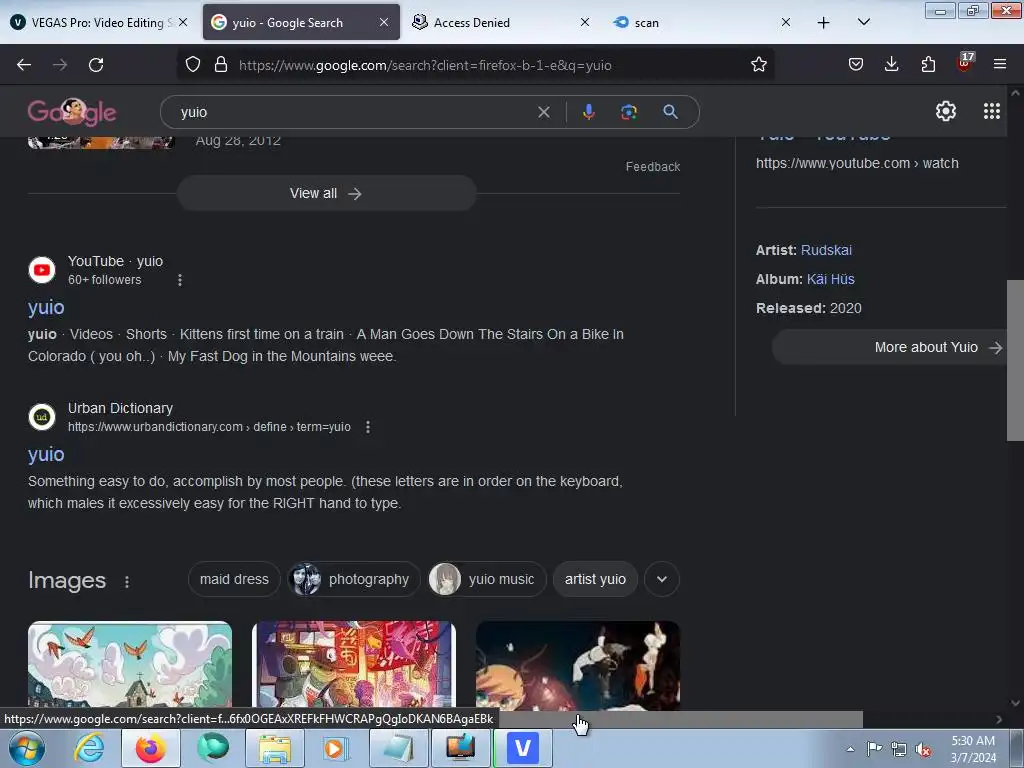Open Google apps grid
The image size is (1024, 768).
pos(991,112)
